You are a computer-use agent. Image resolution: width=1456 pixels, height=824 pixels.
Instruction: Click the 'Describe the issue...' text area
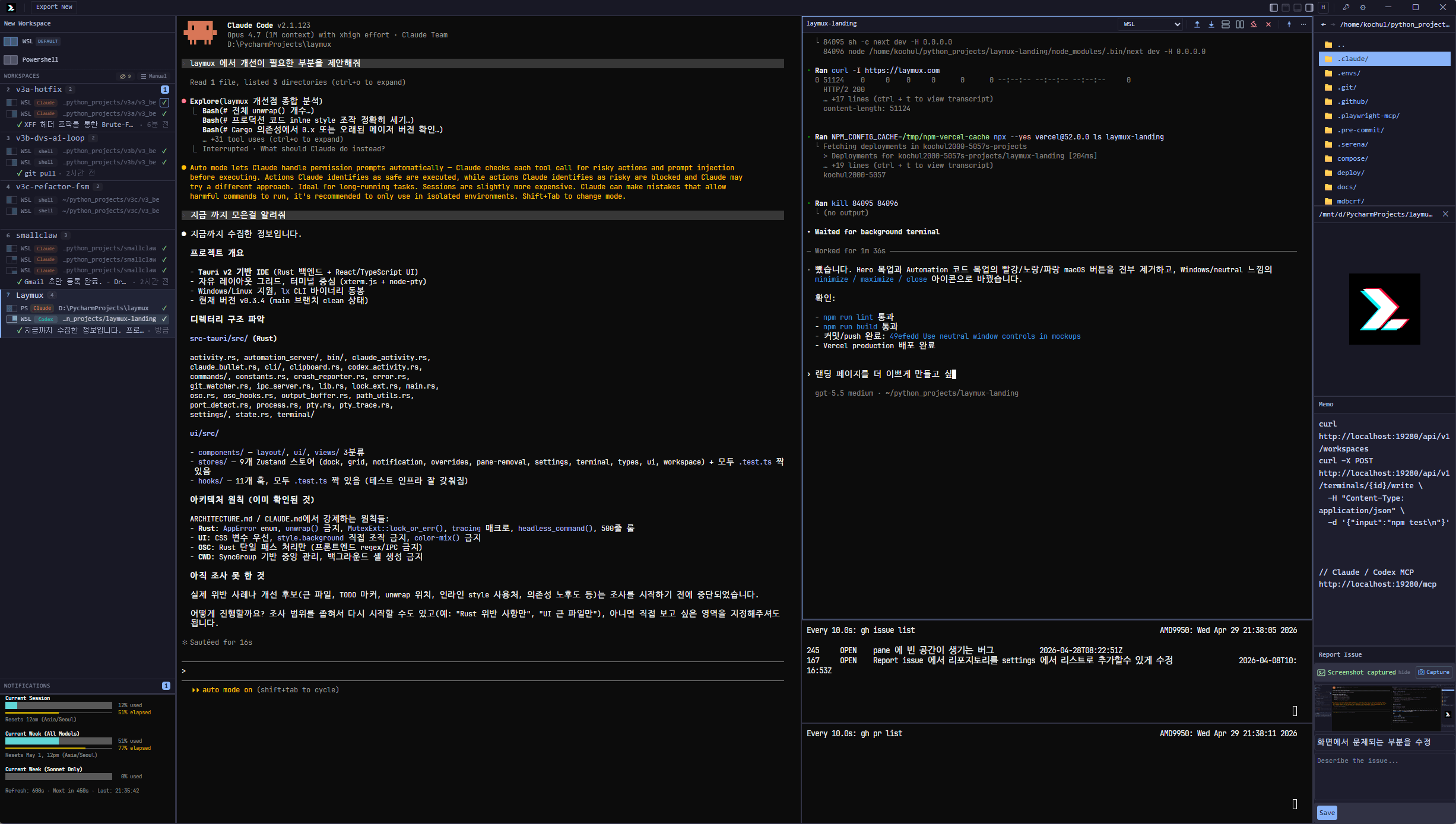tap(1384, 776)
